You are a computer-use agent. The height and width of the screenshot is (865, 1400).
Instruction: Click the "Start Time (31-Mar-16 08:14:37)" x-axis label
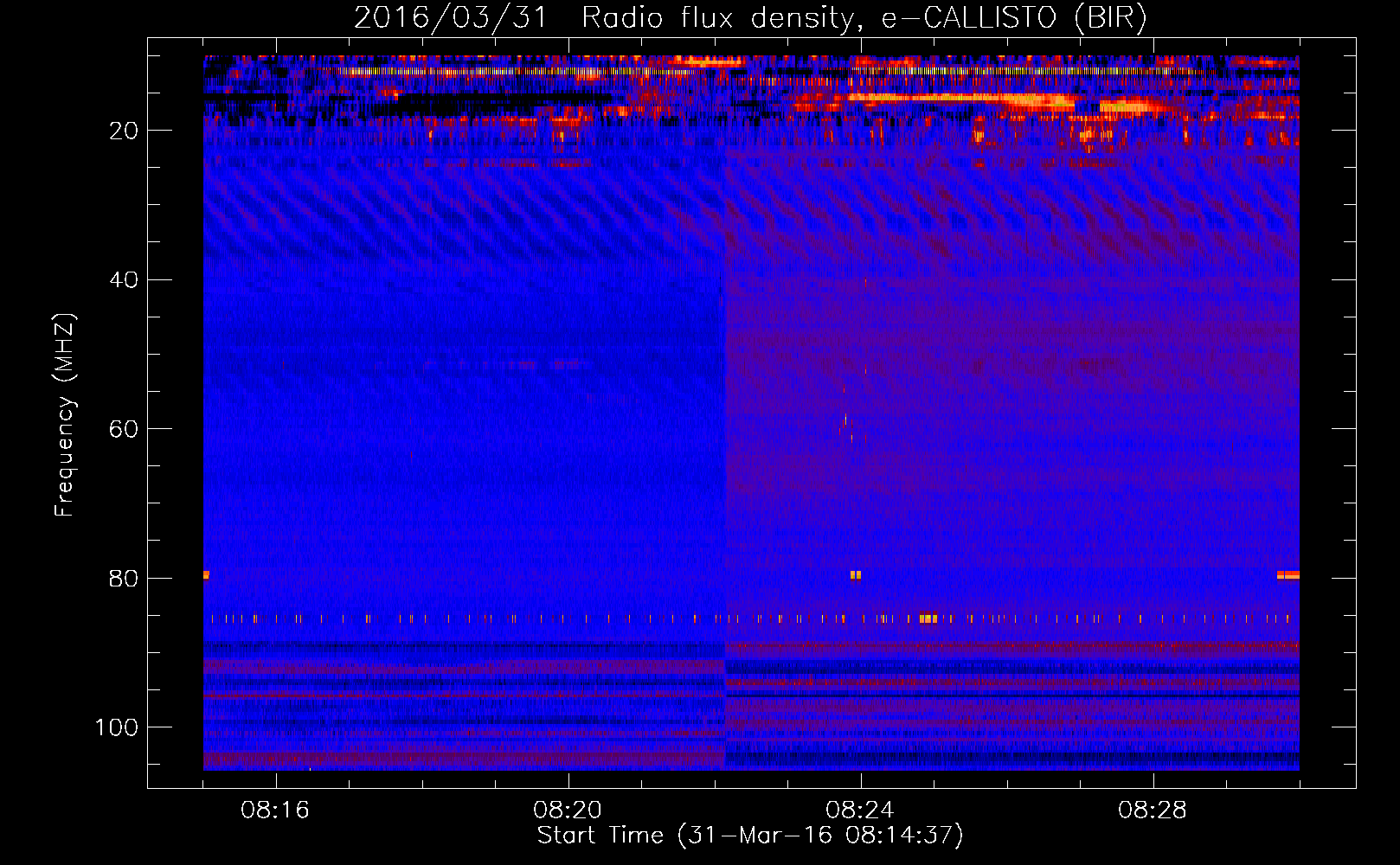pyautogui.click(x=750, y=836)
